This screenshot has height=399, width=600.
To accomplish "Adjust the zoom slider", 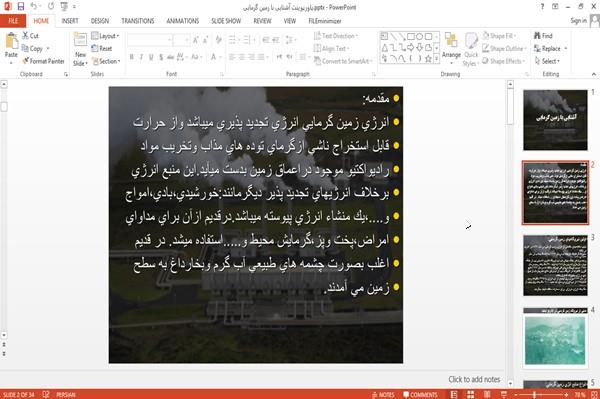I will (535, 394).
